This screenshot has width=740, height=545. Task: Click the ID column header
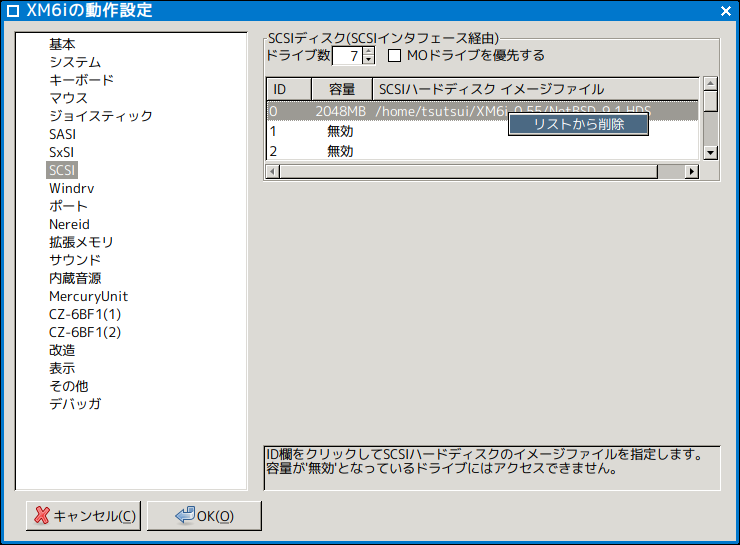(289, 89)
